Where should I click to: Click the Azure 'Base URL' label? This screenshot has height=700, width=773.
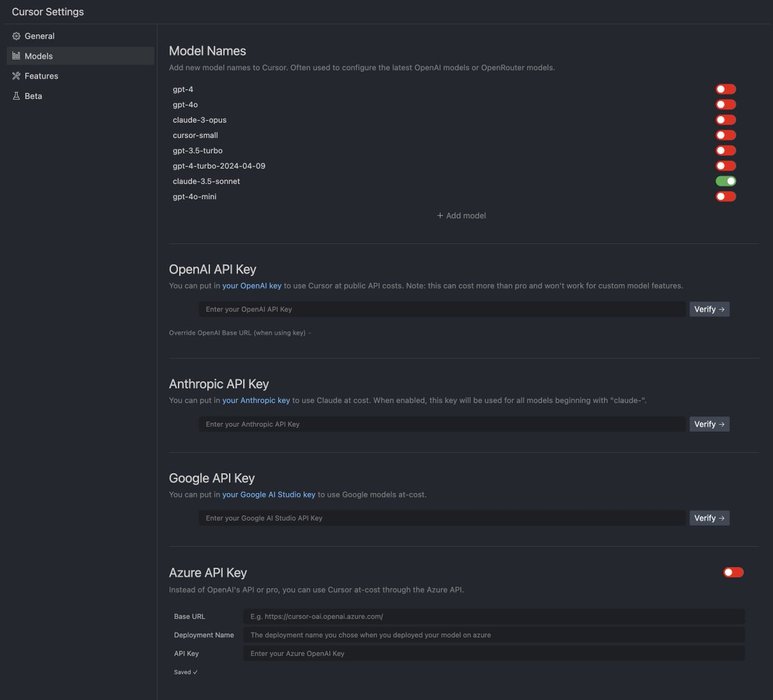[x=189, y=617]
